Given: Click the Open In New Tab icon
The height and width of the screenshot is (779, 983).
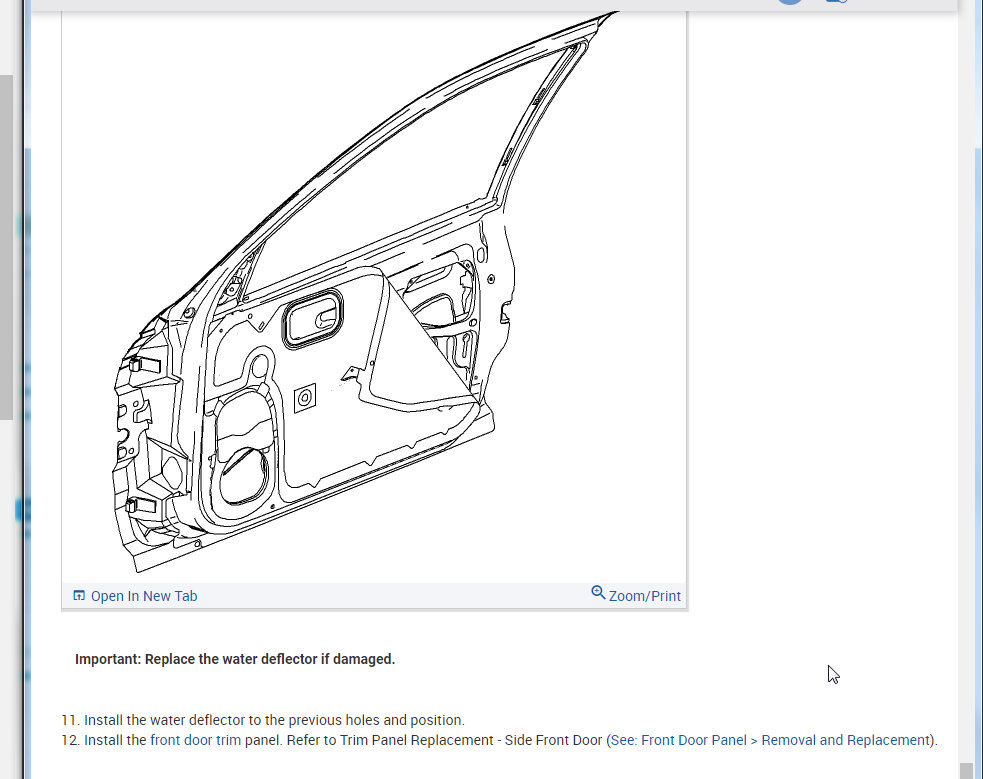Looking at the screenshot, I should 79,595.
